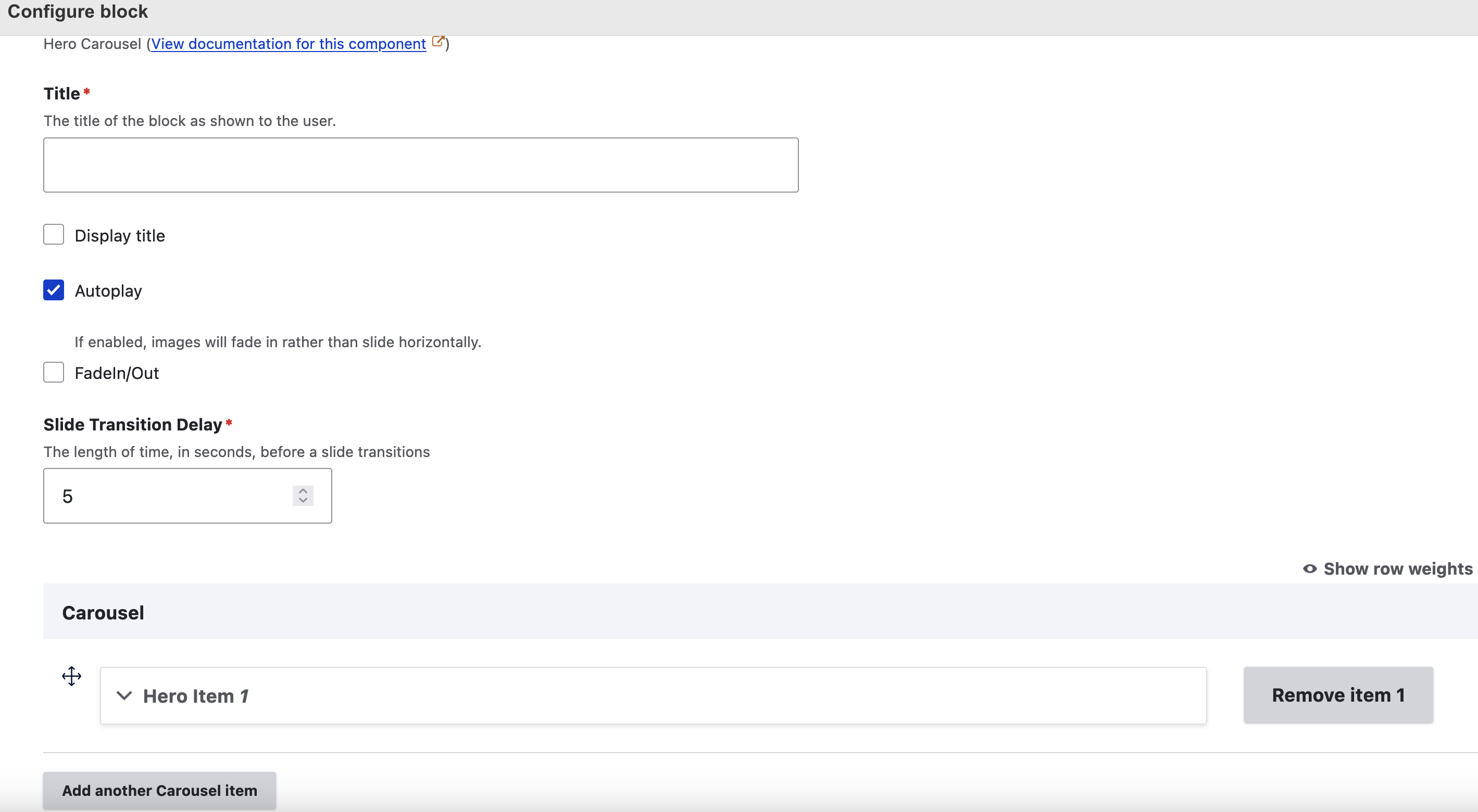Click the external link icon beside documentation

[438, 42]
